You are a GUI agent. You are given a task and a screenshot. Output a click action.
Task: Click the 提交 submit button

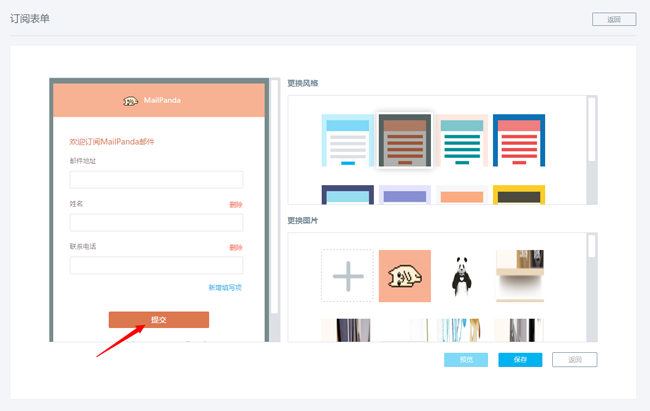[159, 320]
